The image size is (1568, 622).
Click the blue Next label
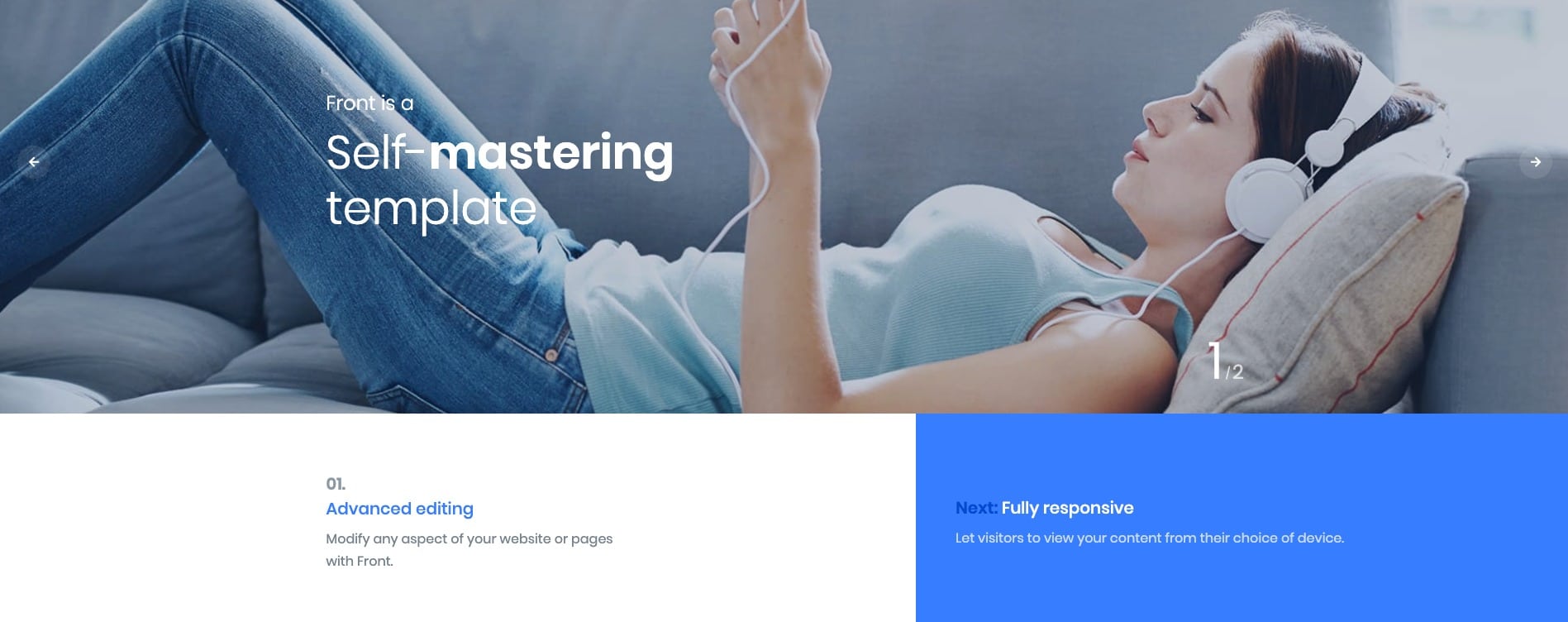[976, 508]
